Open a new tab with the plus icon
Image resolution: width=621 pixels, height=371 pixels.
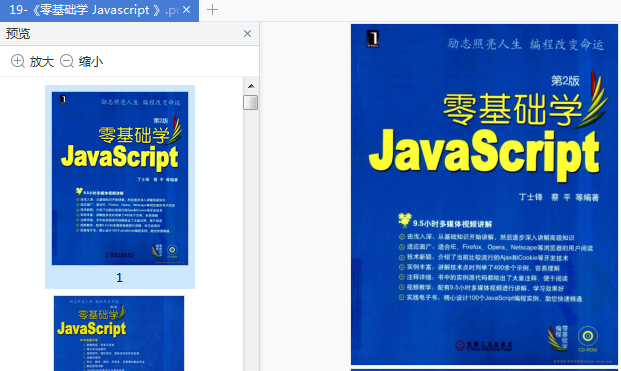click(212, 10)
